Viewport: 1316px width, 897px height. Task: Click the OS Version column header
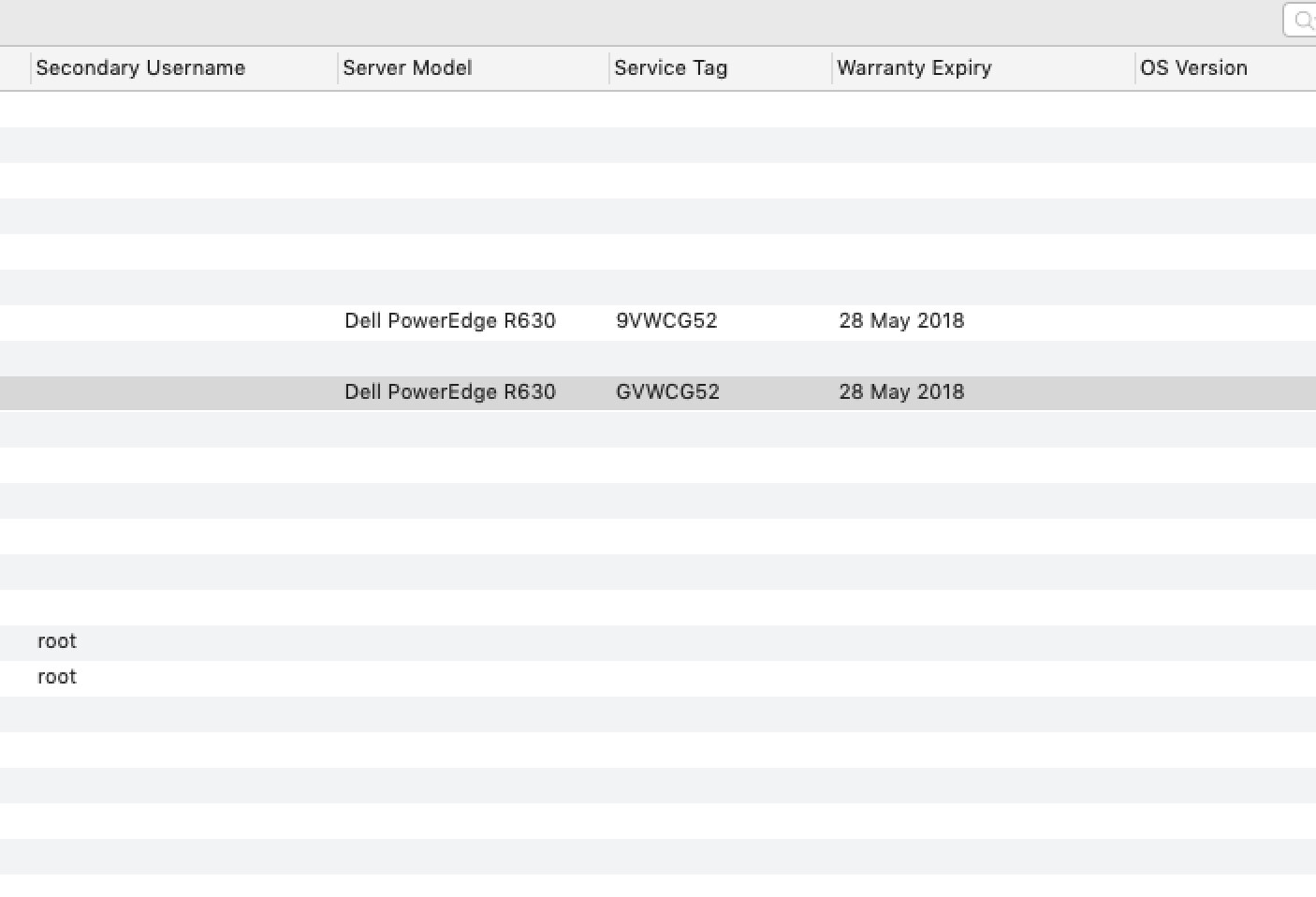(x=1193, y=68)
